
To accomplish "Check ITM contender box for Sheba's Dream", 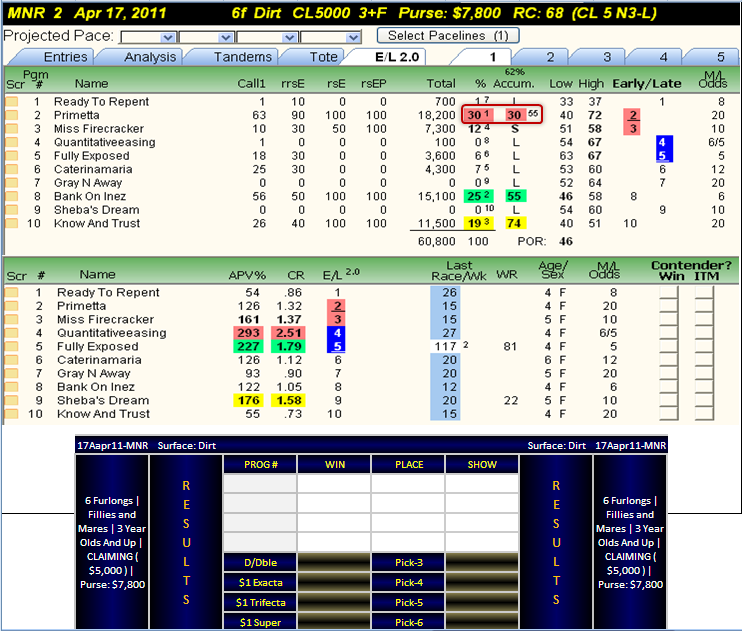I will [x=704, y=400].
